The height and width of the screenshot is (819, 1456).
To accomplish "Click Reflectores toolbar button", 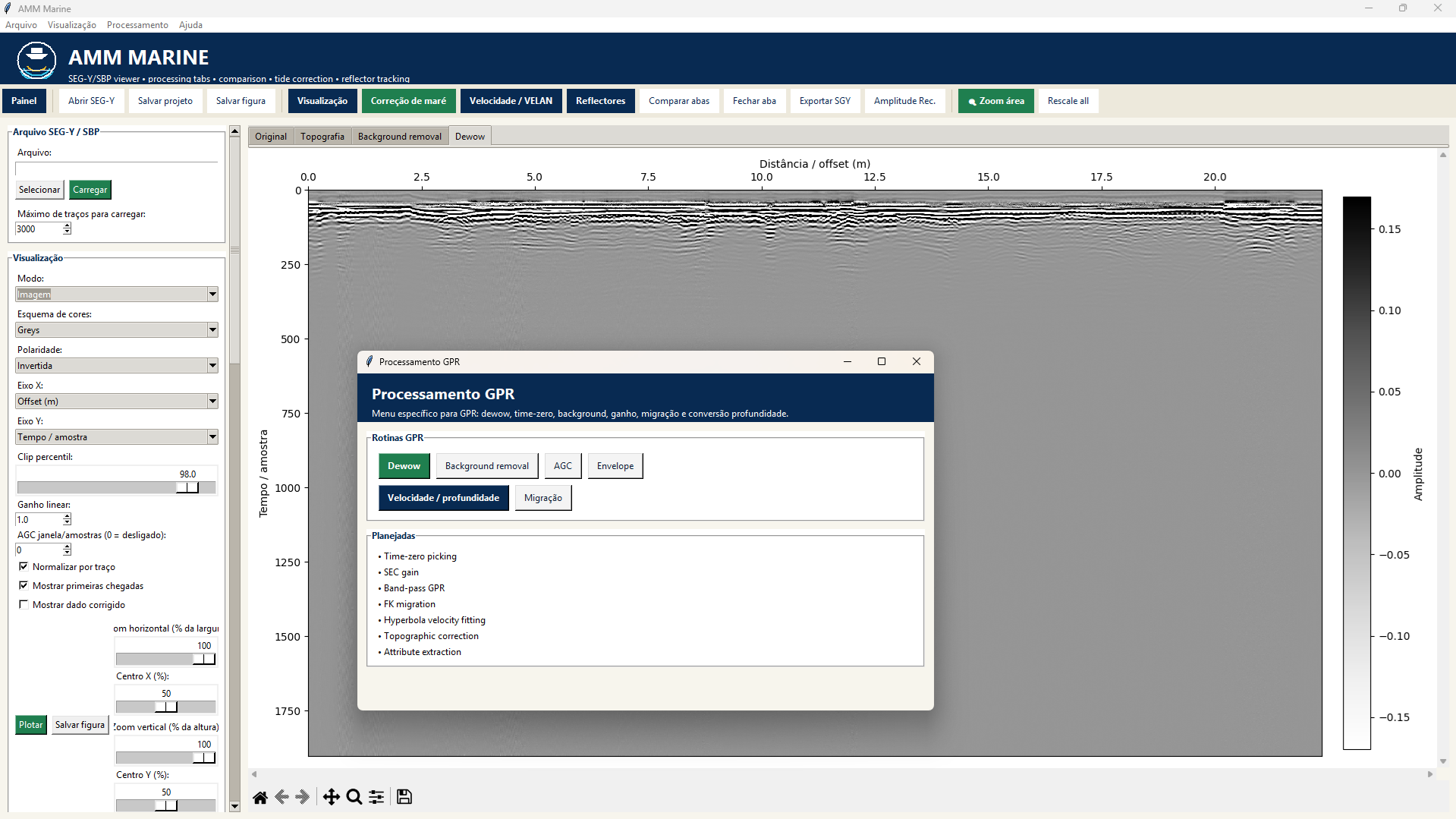I will tap(600, 101).
